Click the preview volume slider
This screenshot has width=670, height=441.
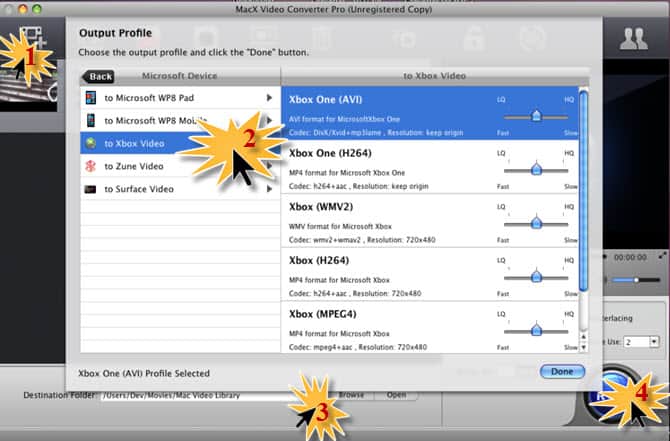[x=636, y=280]
